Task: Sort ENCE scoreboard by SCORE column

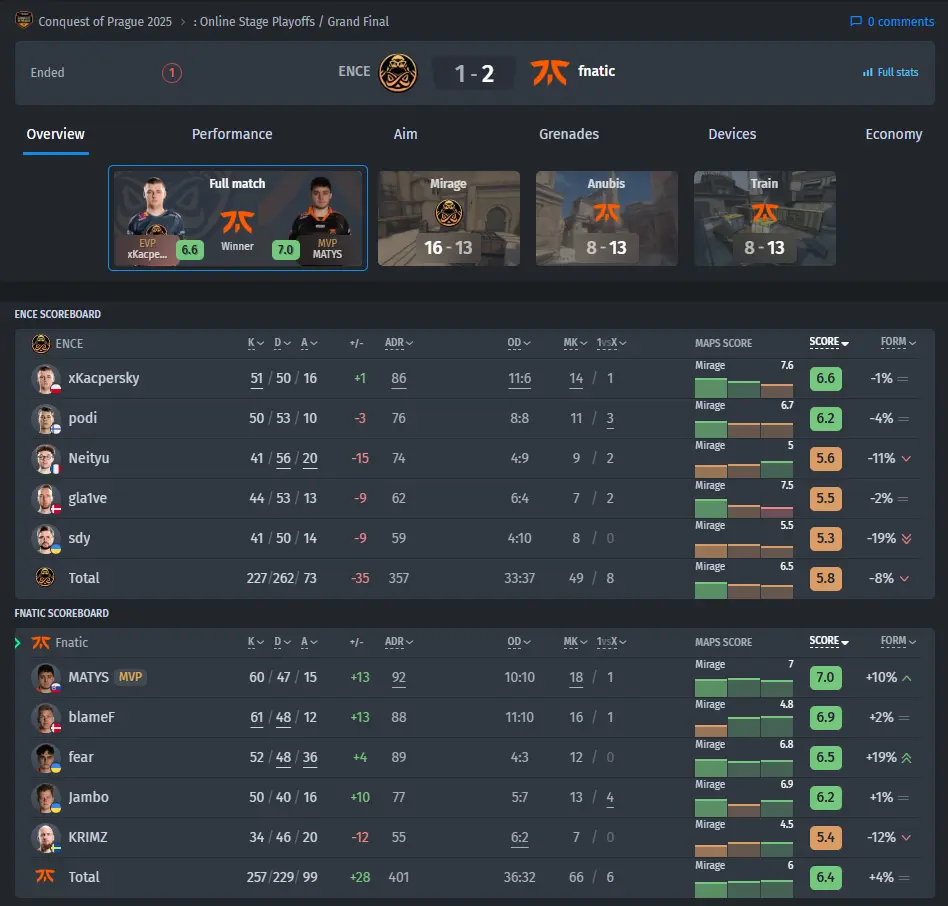Action: pos(829,343)
